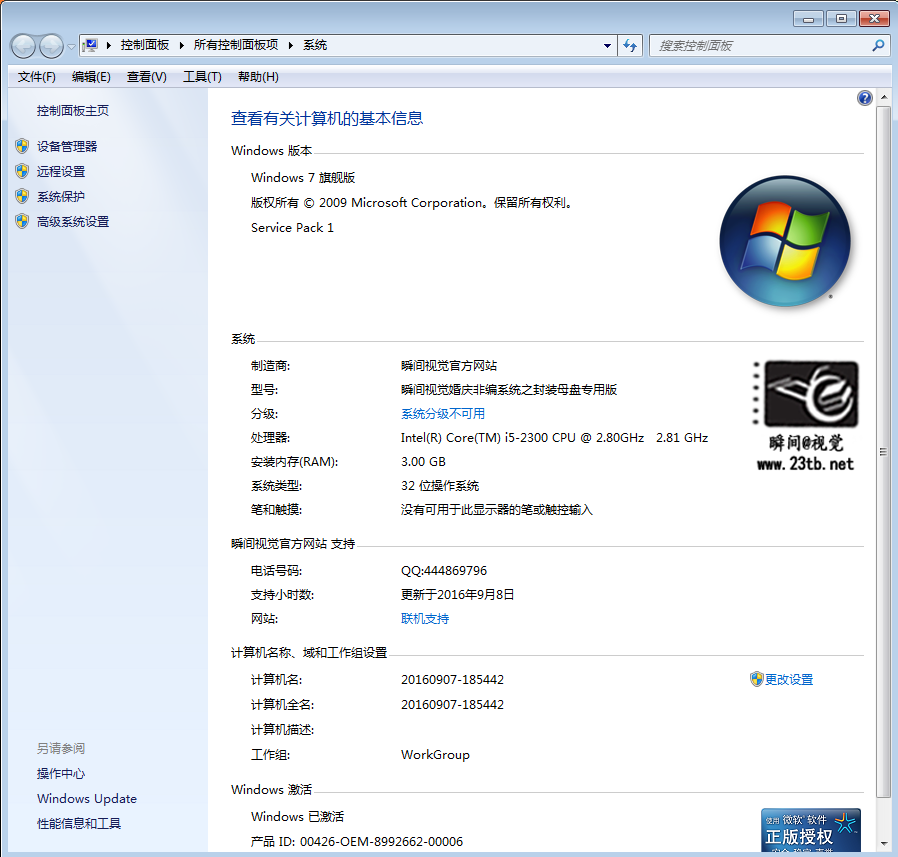The height and width of the screenshot is (857, 898).
Task: Click the computer full name value beside 计算机全名:
Action: [x=452, y=705]
